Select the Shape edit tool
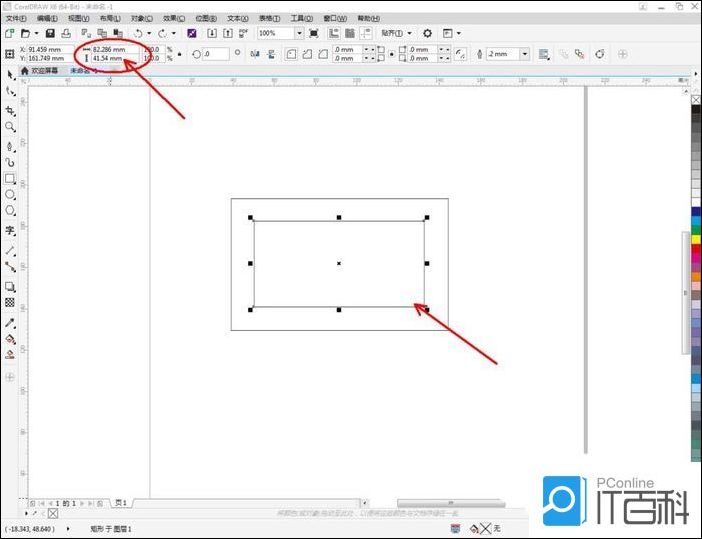This screenshot has height=539, width=702. point(10,92)
